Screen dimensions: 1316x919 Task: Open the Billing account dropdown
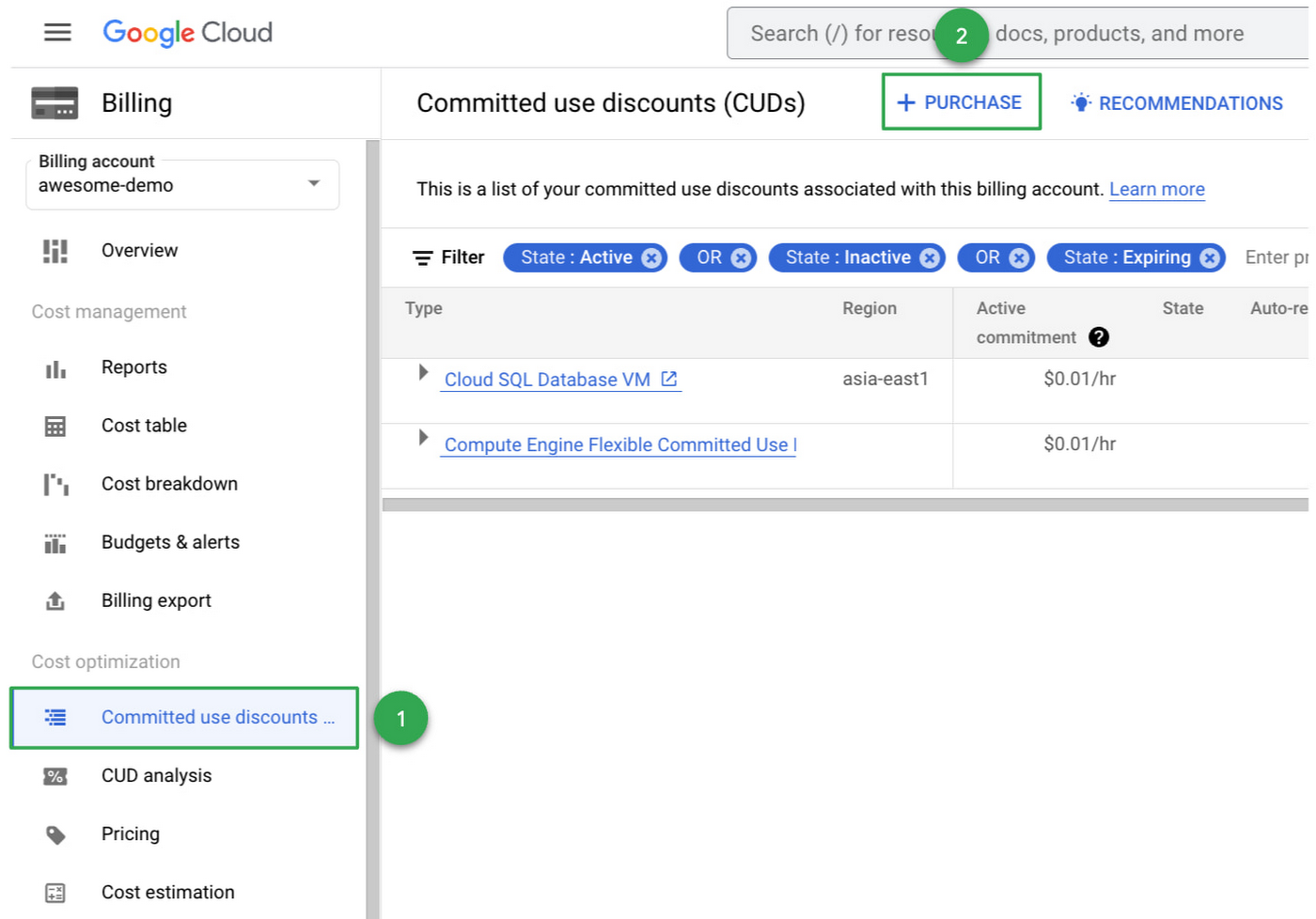tap(182, 185)
